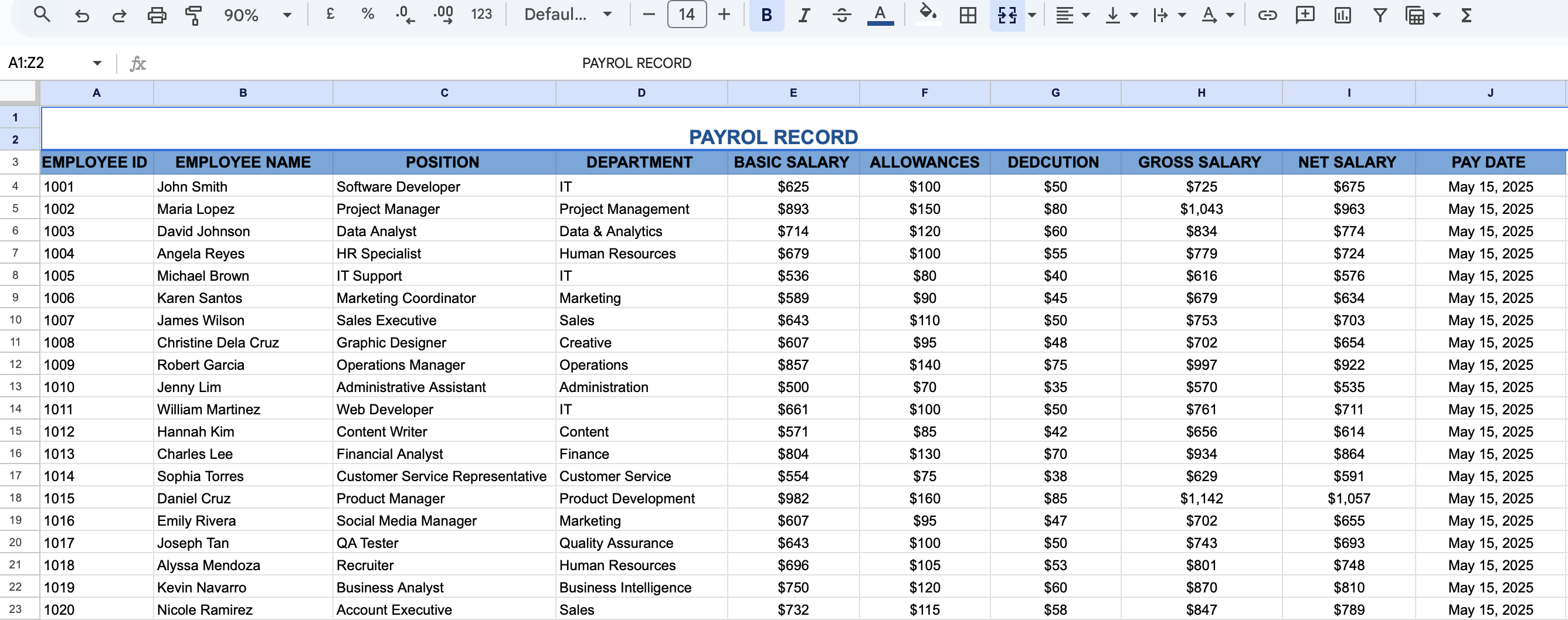The height and width of the screenshot is (620, 1568).
Task: Open the Default font dropdown
Action: [567, 15]
